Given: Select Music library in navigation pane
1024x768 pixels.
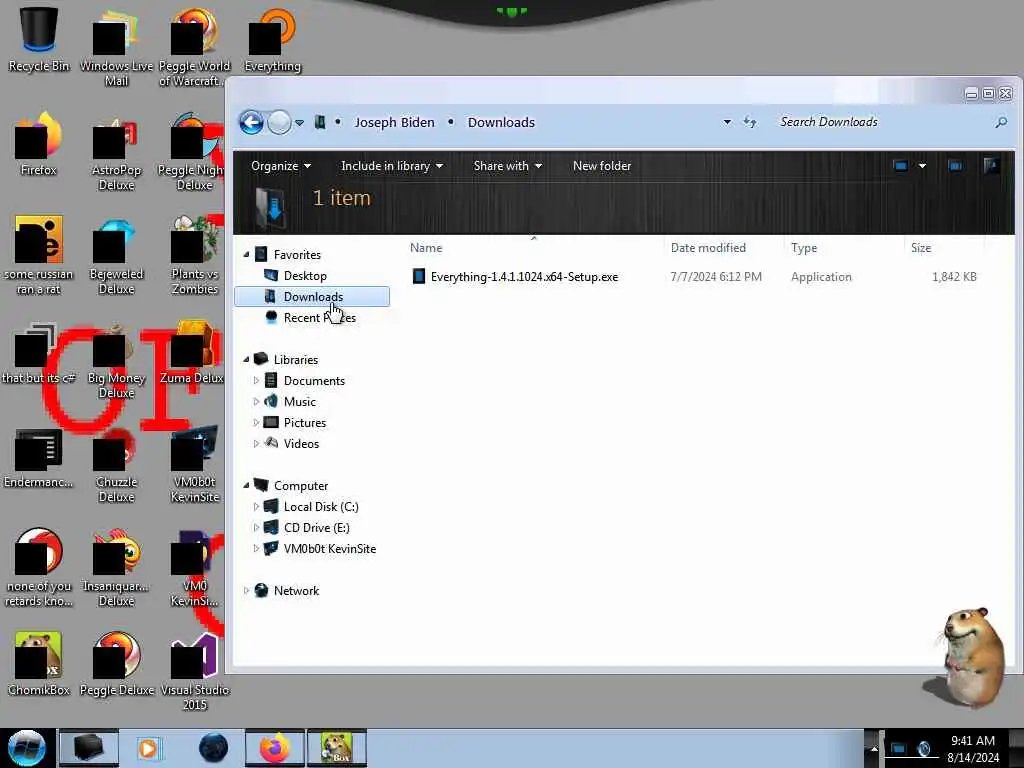Looking at the screenshot, I should point(300,402).
